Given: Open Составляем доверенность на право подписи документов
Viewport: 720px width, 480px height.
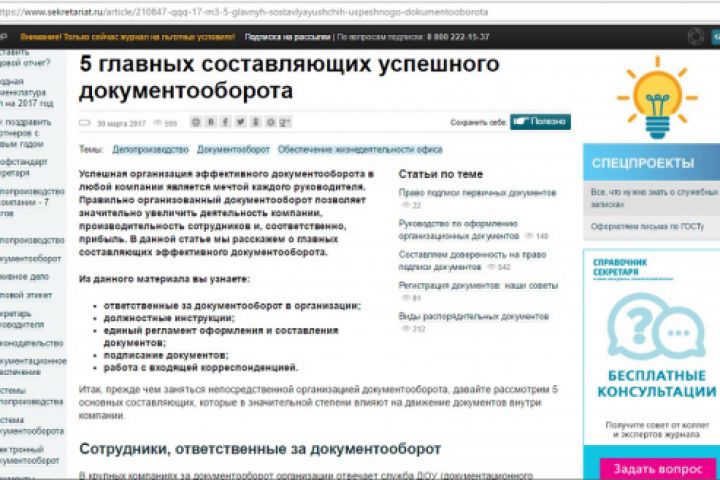Looking at the screenshot, I should tap(472, 260).
